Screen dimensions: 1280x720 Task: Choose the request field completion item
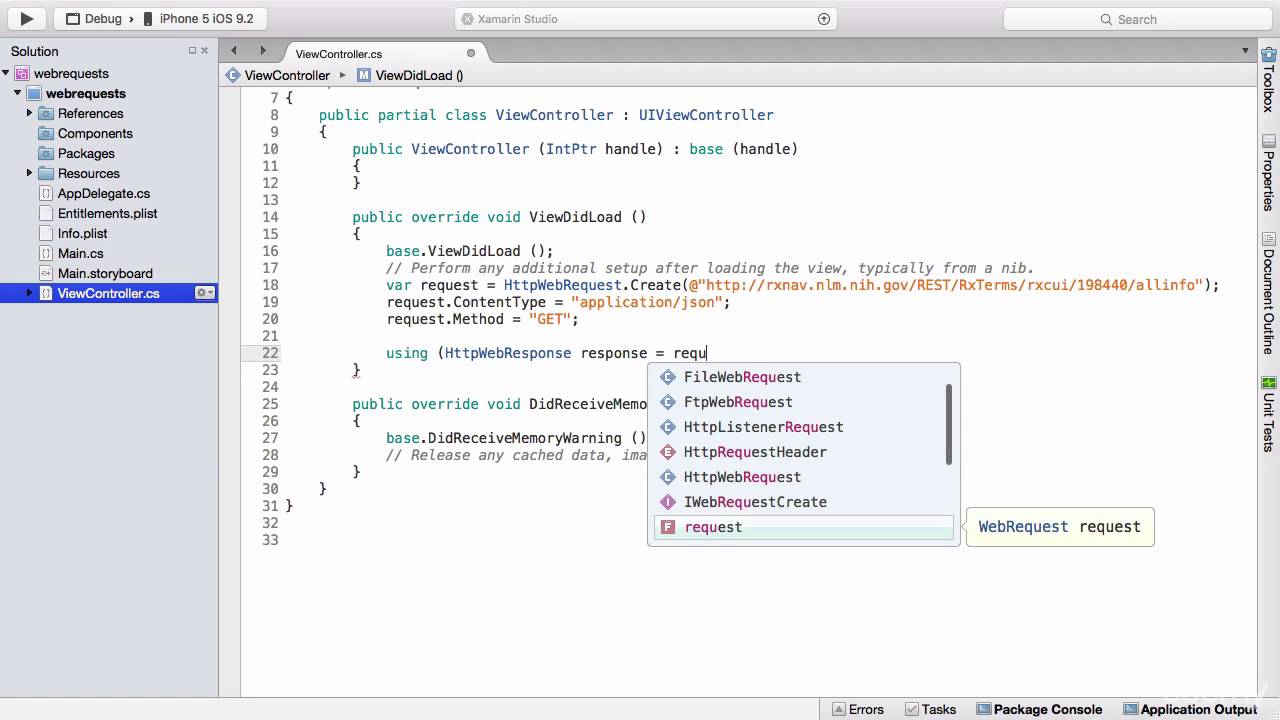(804, 527)
